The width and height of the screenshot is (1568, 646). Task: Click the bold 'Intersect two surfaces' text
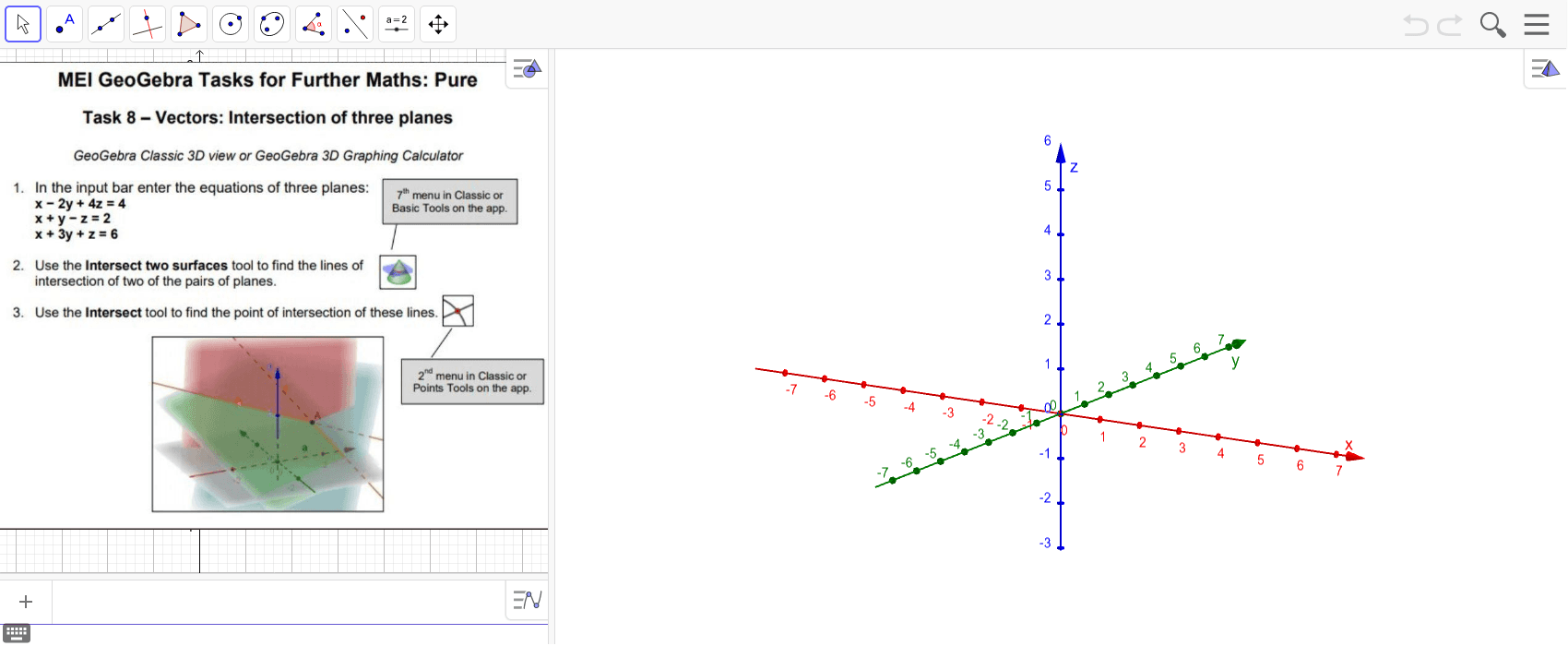pos(157,266)
